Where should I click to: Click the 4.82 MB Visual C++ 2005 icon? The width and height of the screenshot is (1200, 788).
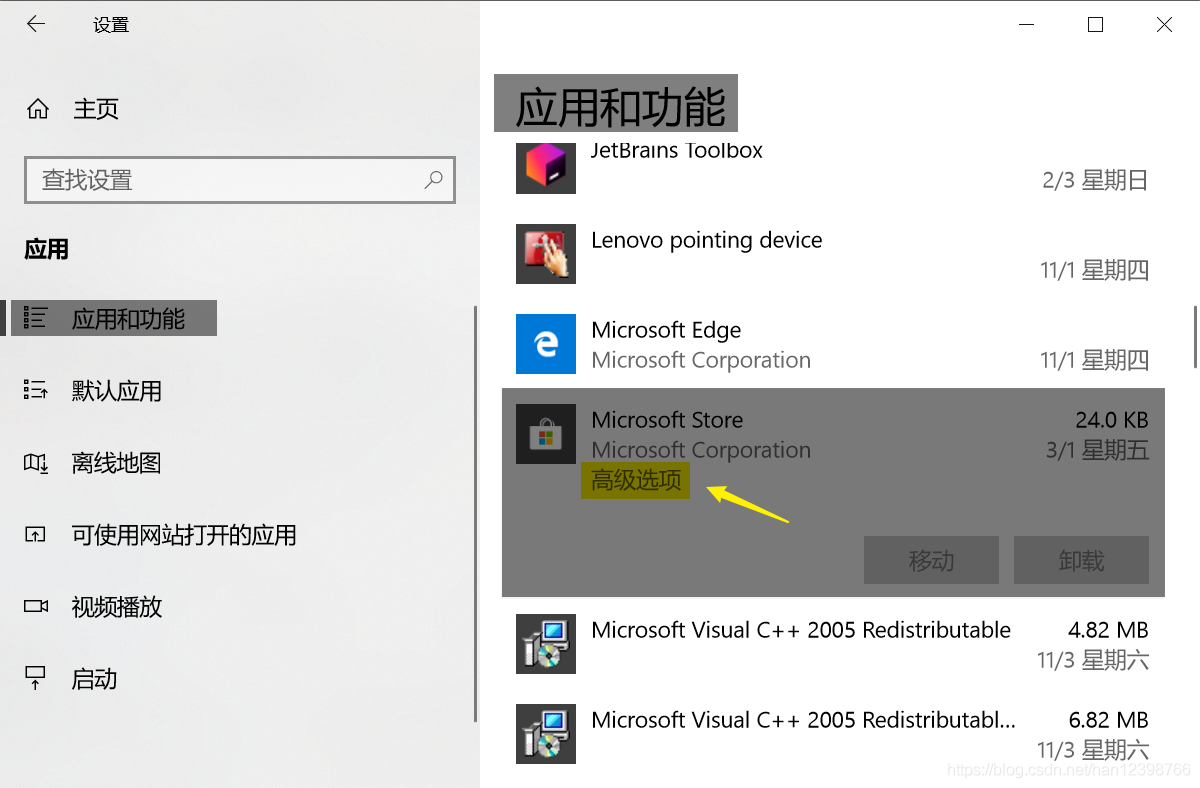[x=545, y=644]
